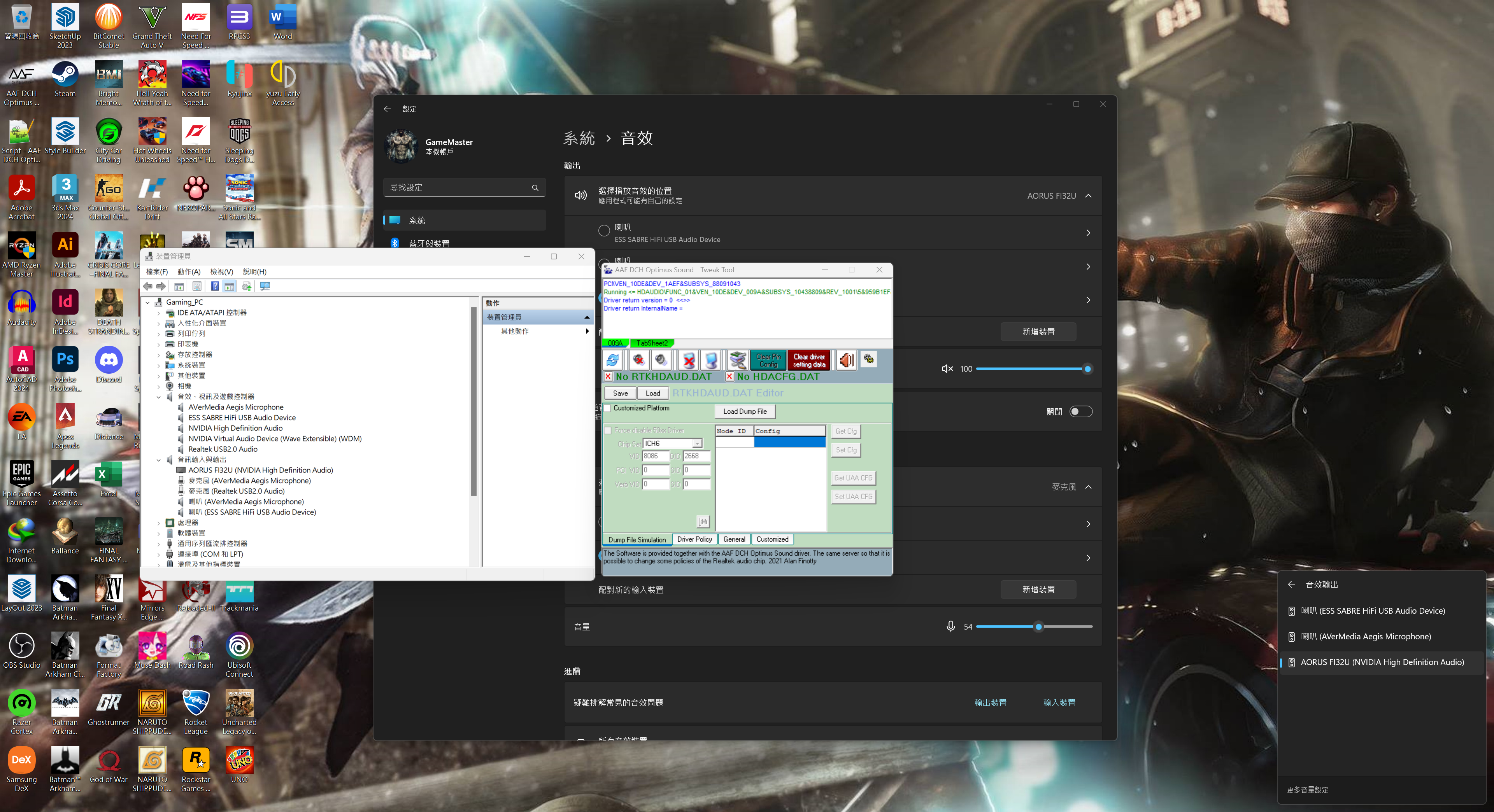The image size is (1494, 812).
Task: Switch to the Driver Policy tab
Action: point(694,540)
